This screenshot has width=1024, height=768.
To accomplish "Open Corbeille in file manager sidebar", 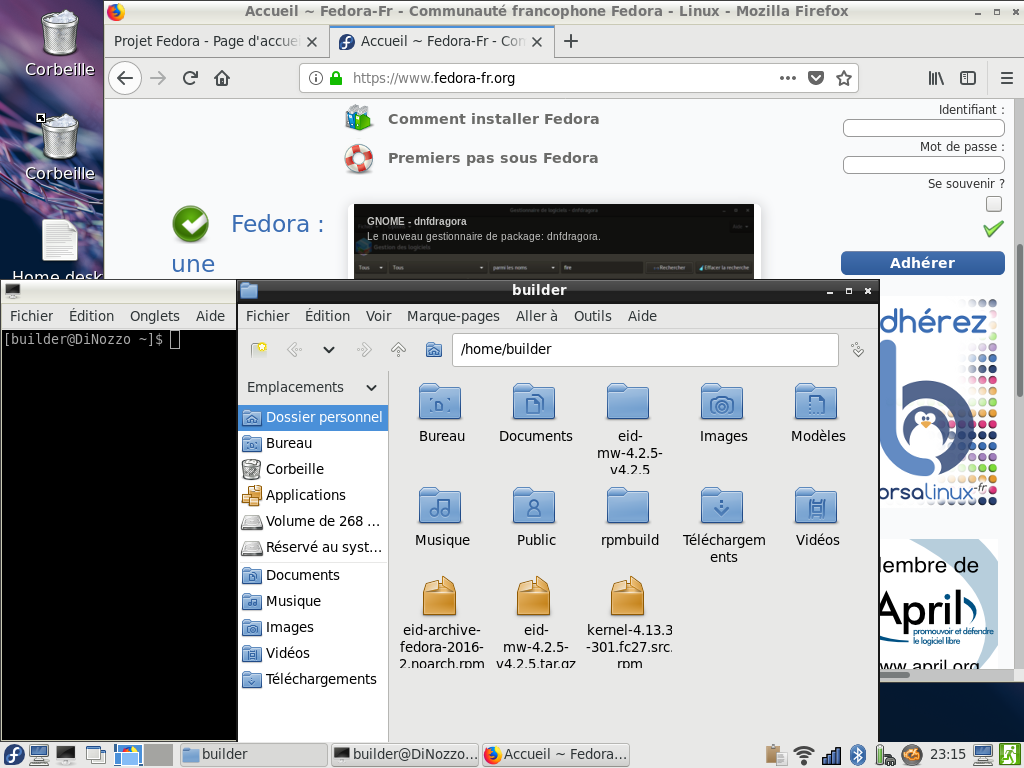I will [313, 469].
